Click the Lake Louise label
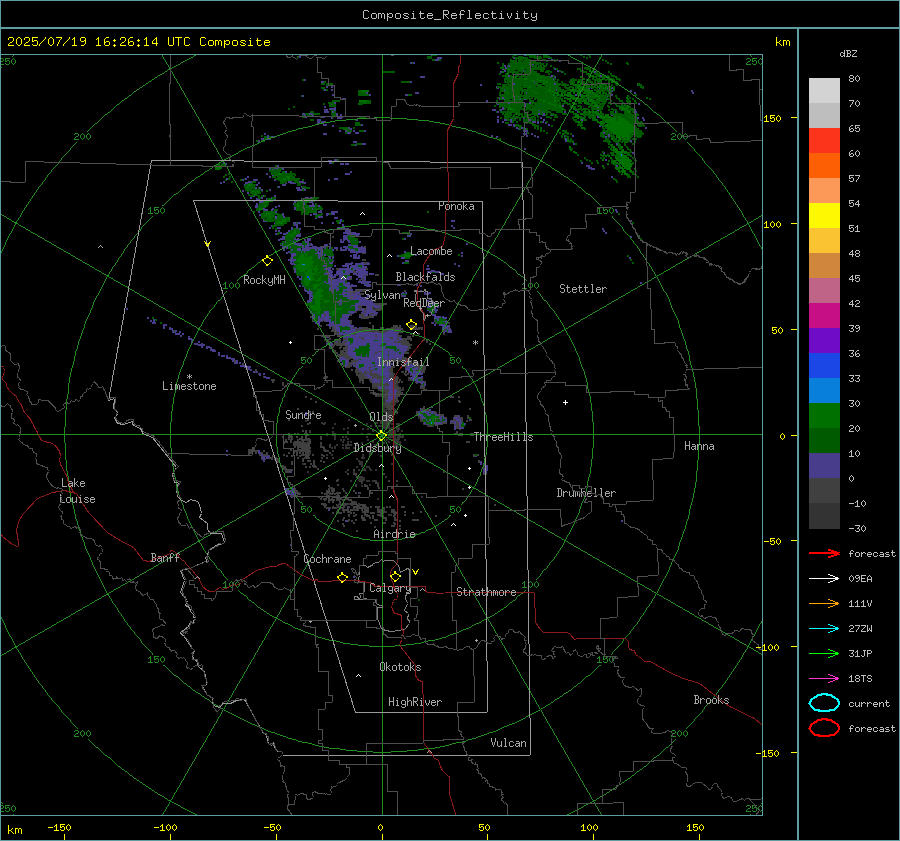 point(77,491)
